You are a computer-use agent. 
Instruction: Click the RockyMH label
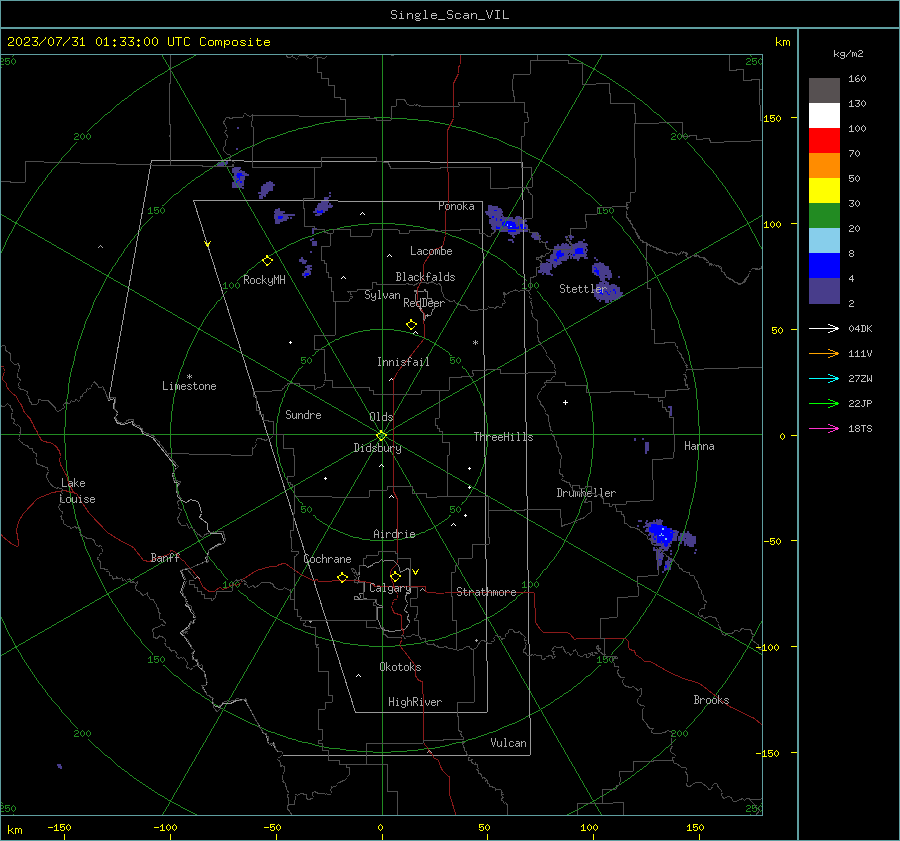click(x=264, y=280)
